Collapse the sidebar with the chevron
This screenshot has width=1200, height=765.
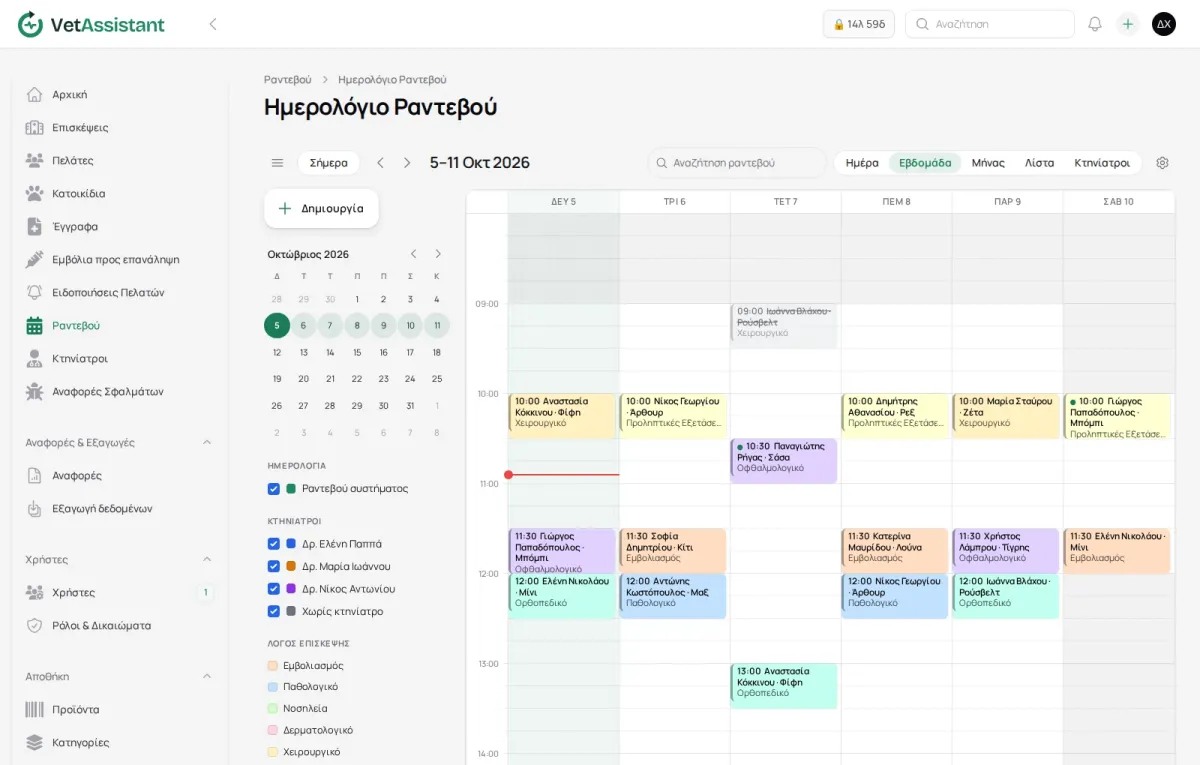coord(213,24)
